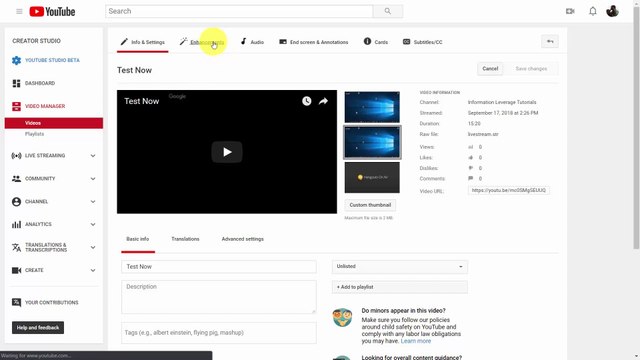Image resolution: width=640 pixels, height=360 pixels.
Task: Click the Create camera icon in sidebar
Action: [x=16, y=270]
